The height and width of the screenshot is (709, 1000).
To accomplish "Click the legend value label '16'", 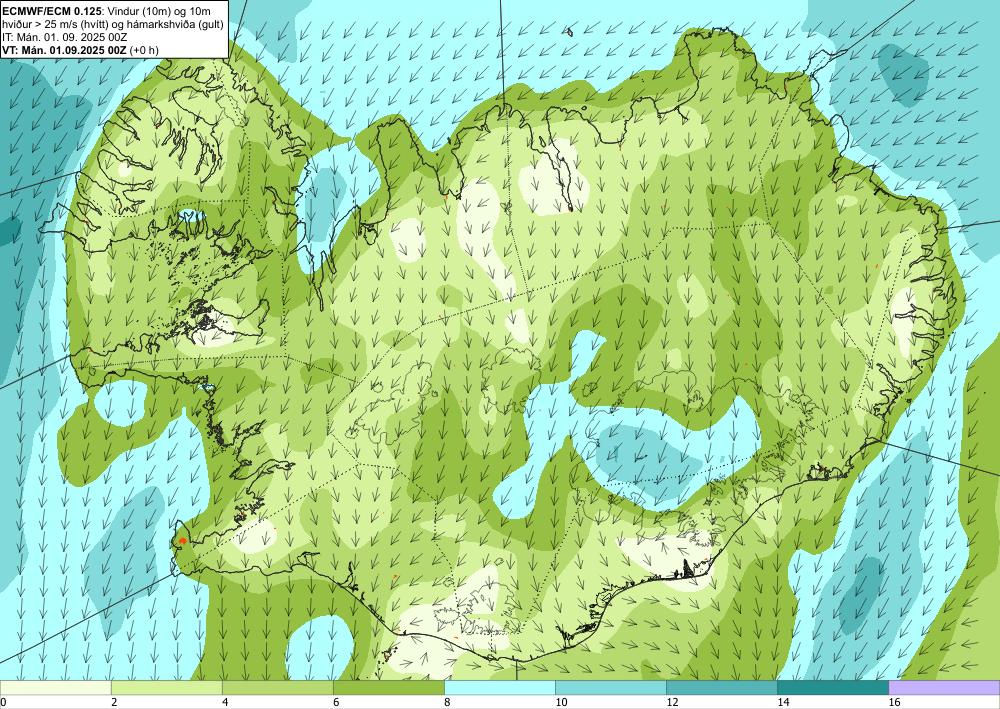I will (894, 702).
